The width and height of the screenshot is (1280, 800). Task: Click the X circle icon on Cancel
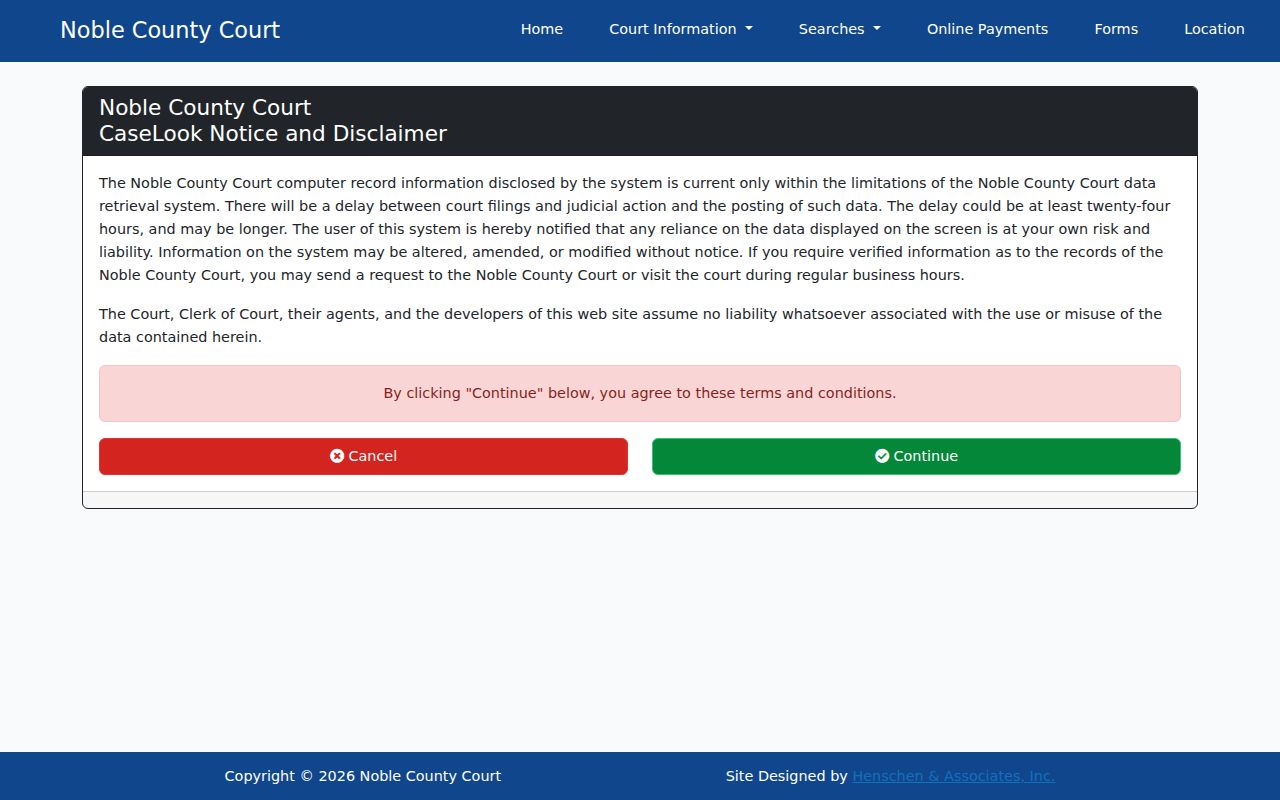[x=337, y=456]
